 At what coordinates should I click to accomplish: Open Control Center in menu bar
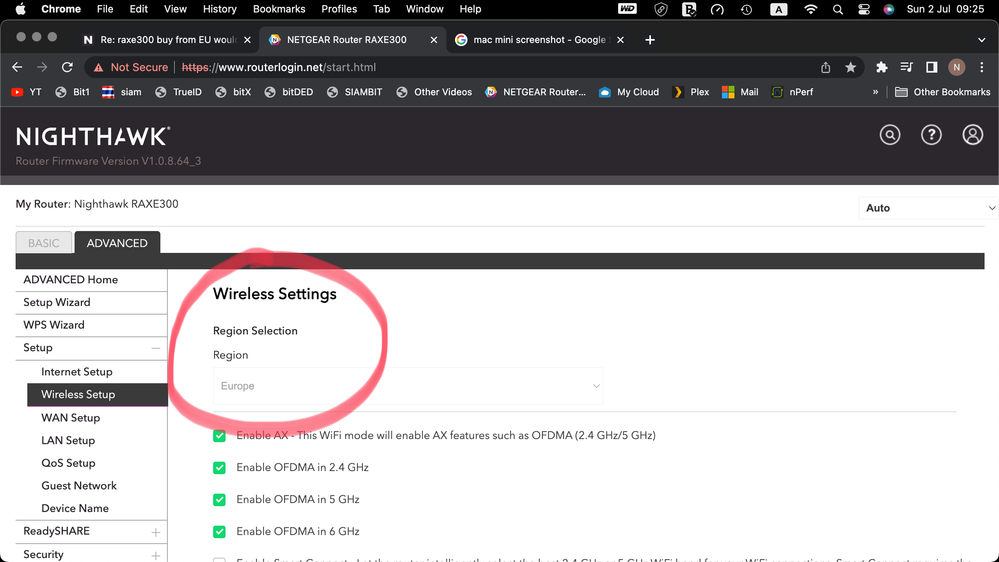point(863,9)
